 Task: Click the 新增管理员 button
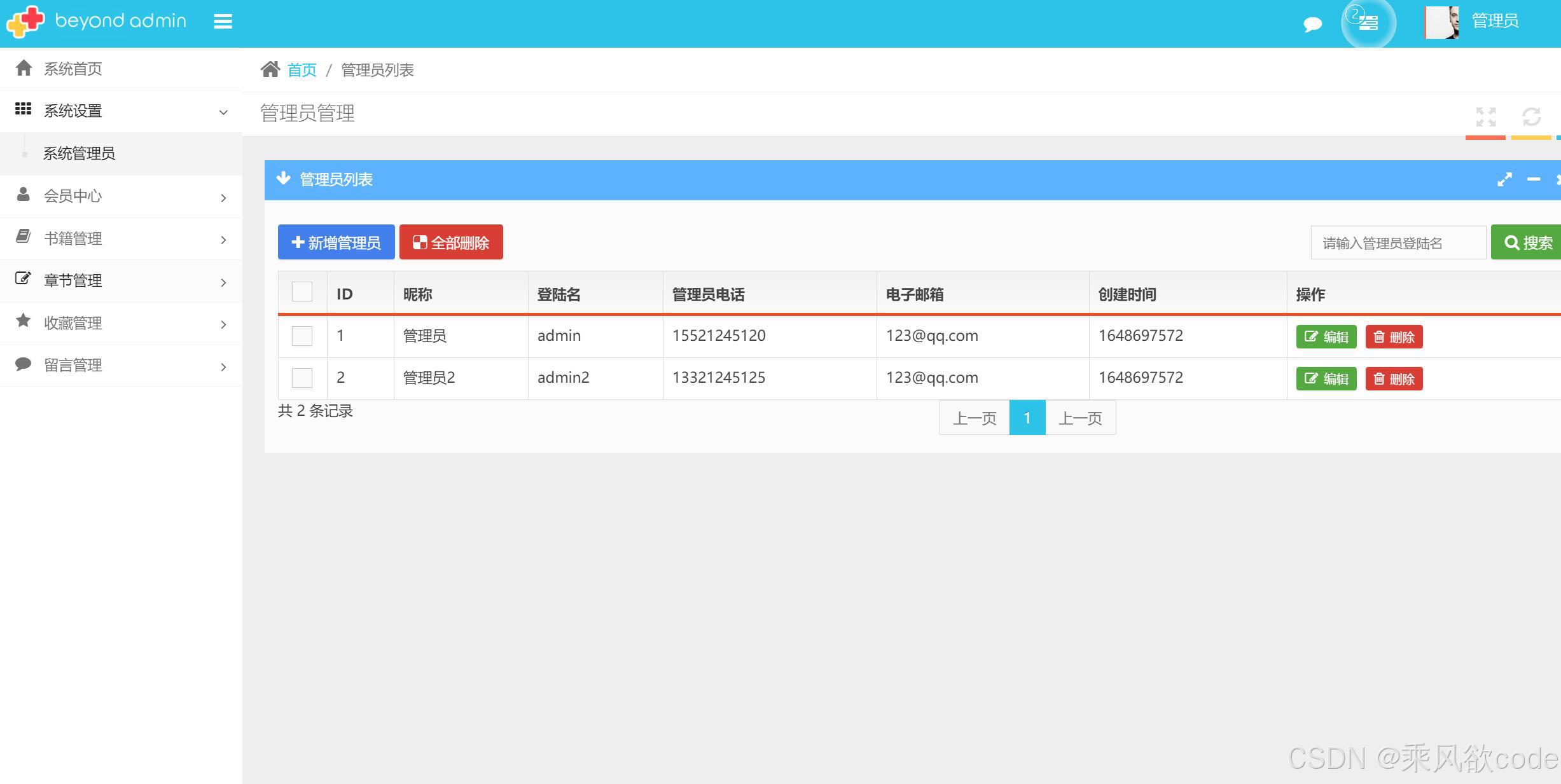[336, 242]
